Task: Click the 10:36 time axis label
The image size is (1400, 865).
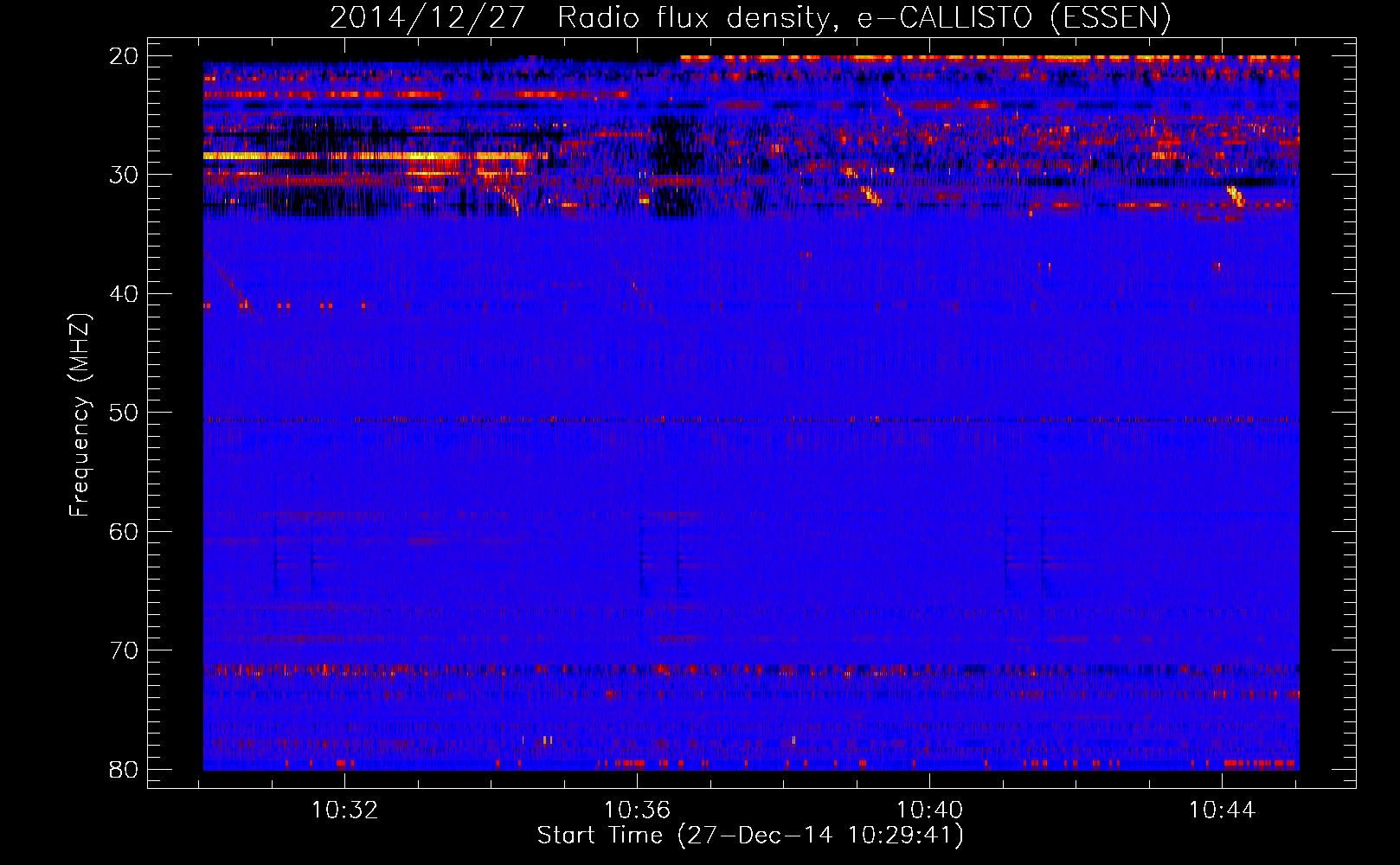Action: pos(638,811)
